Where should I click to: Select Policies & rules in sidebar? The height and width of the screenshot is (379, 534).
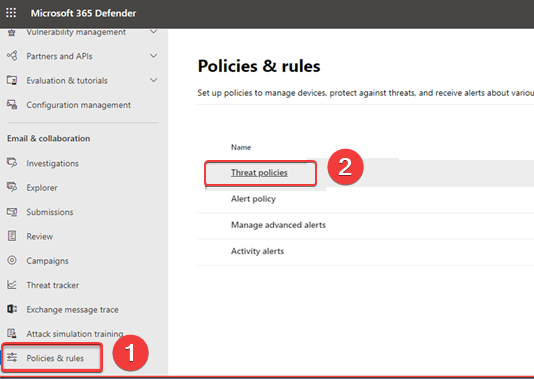coord(55,358)
